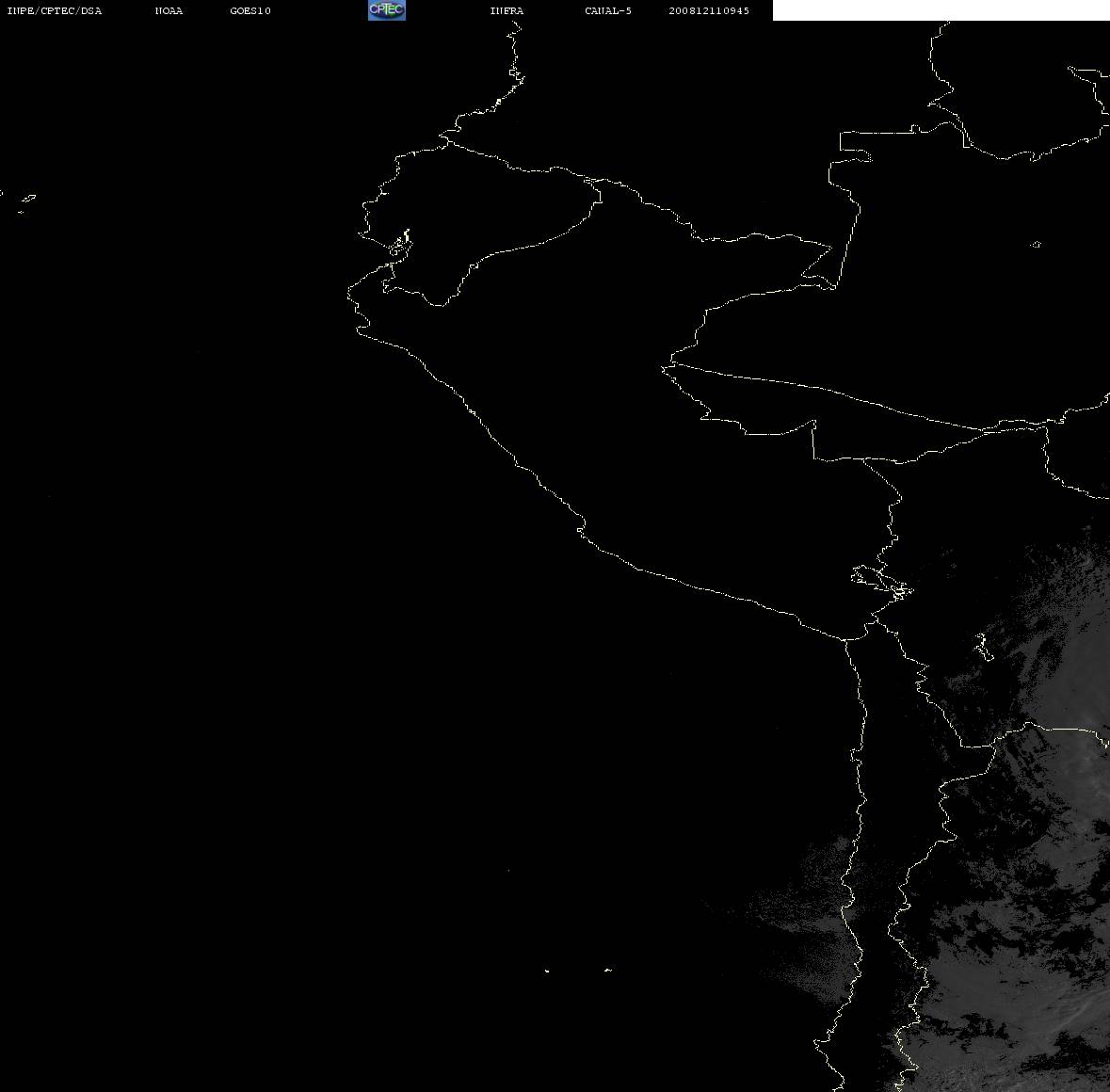1110x1092 pixels.
Task: Click the GOES10 satellite label
Action: click(x=250, y=10)
